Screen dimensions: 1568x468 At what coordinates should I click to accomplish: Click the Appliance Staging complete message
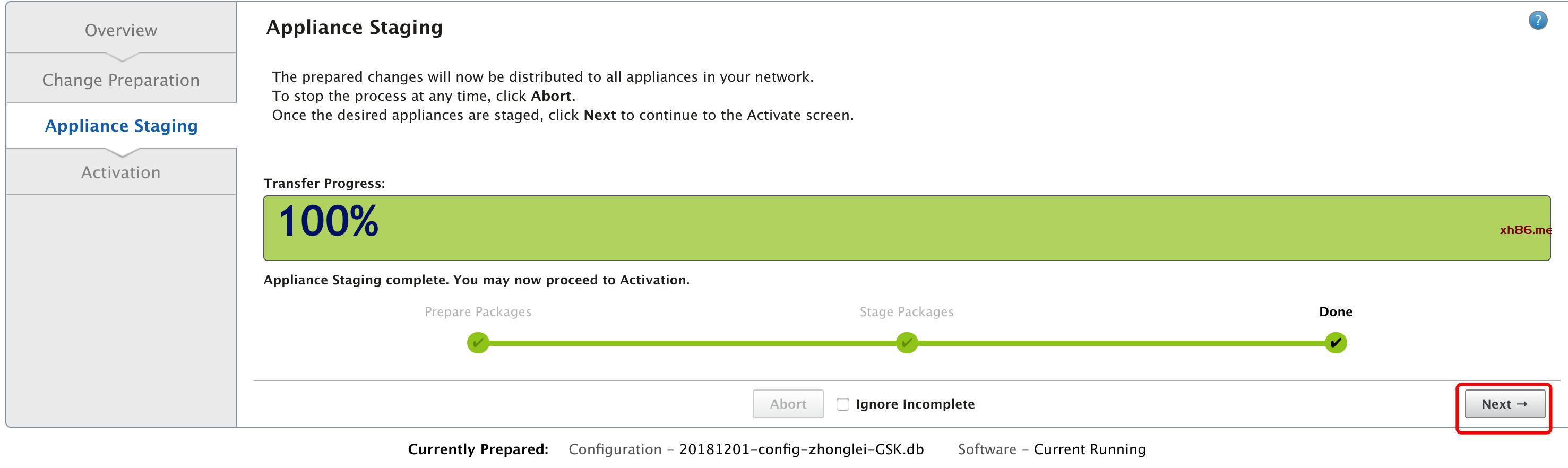[x=476, y=280]
